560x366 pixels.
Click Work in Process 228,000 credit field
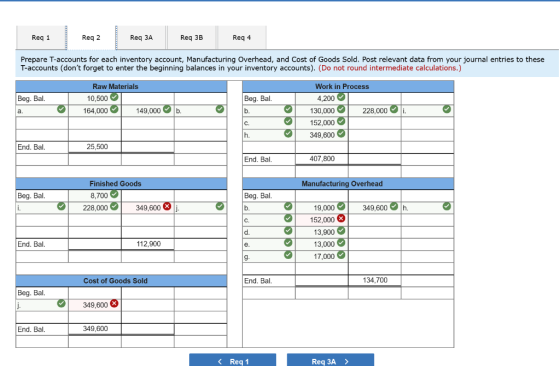pos(375,110)
